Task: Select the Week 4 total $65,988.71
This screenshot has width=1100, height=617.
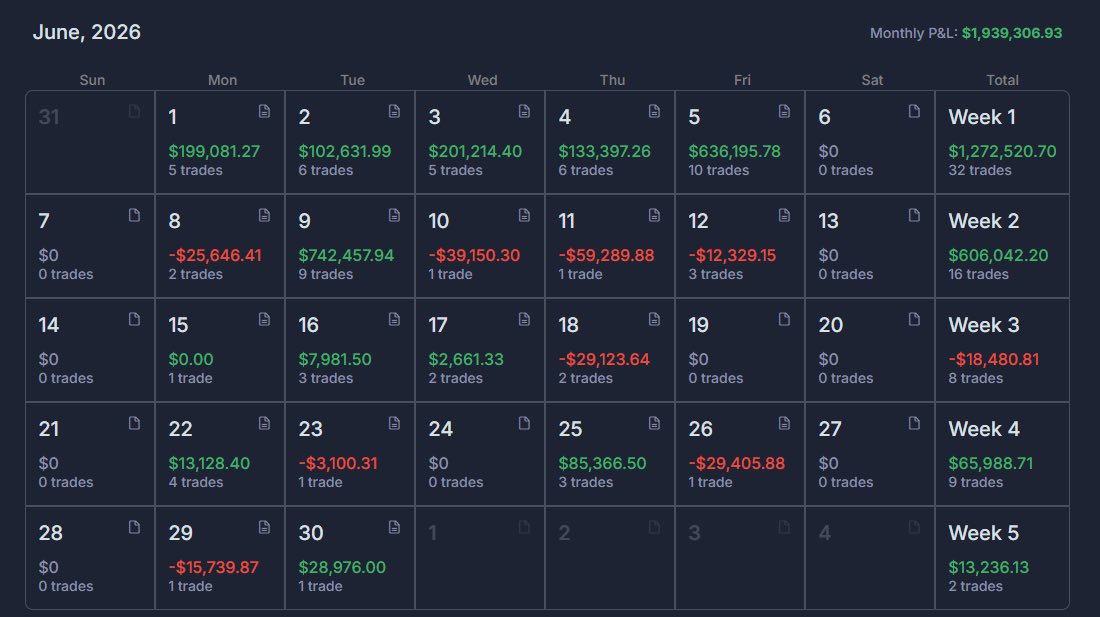Action: point(990,463)
